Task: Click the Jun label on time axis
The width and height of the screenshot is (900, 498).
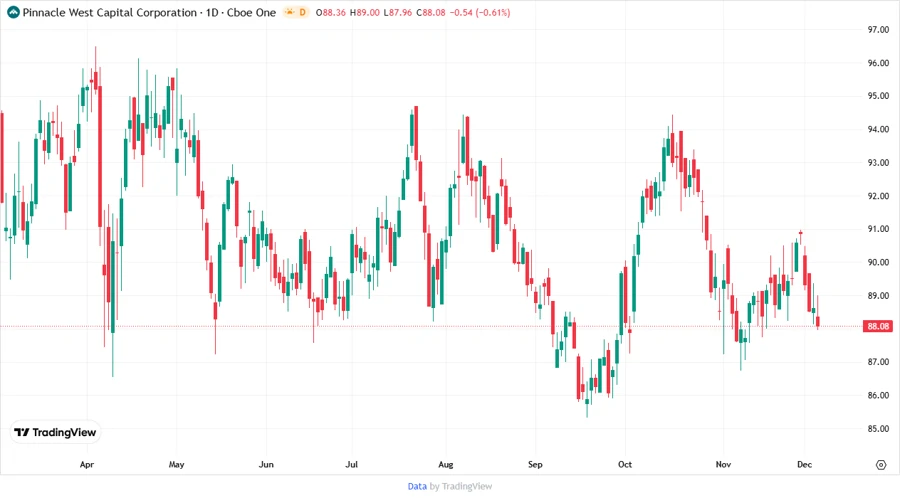Action: pyautogui.click(x=266, y=465)
